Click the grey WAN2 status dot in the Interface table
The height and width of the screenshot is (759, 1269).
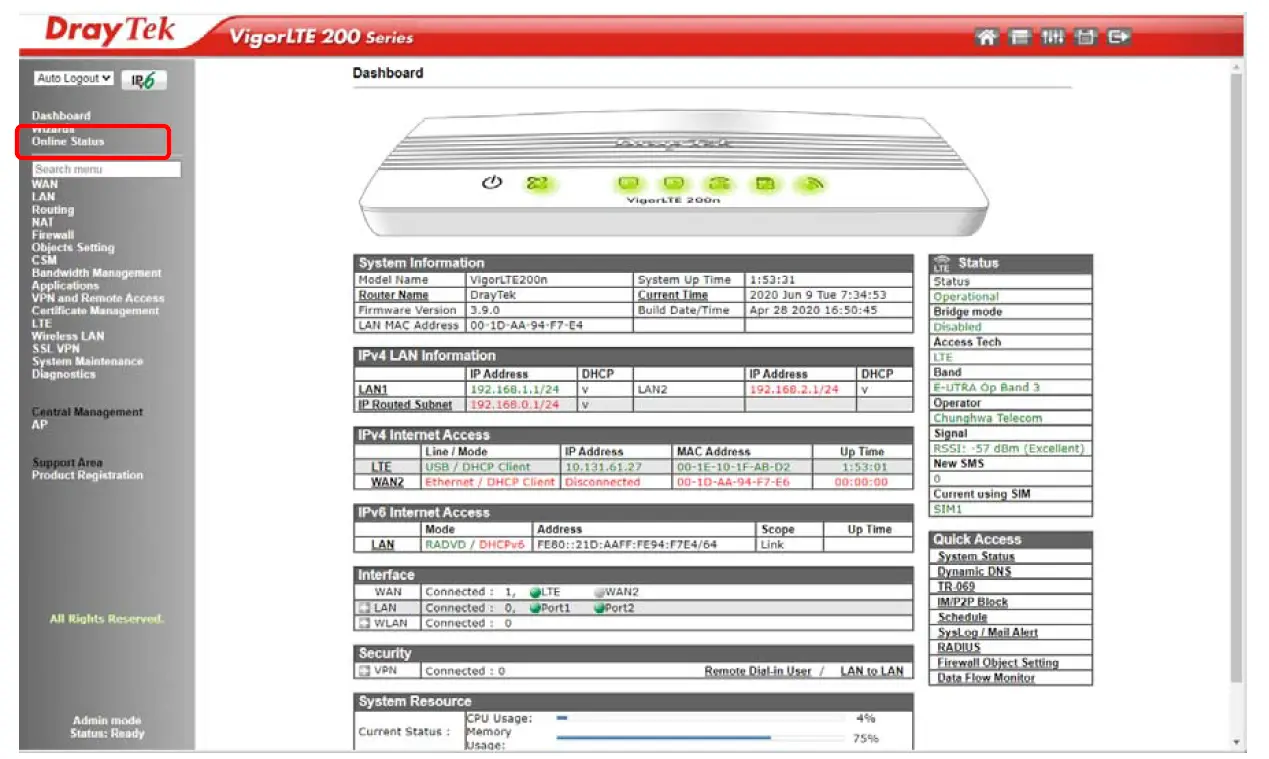[599, 592]
